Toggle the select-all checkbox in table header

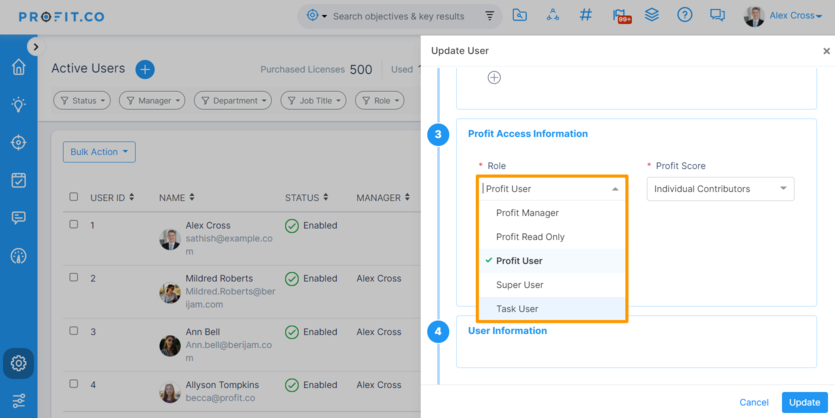pos(73,197)
